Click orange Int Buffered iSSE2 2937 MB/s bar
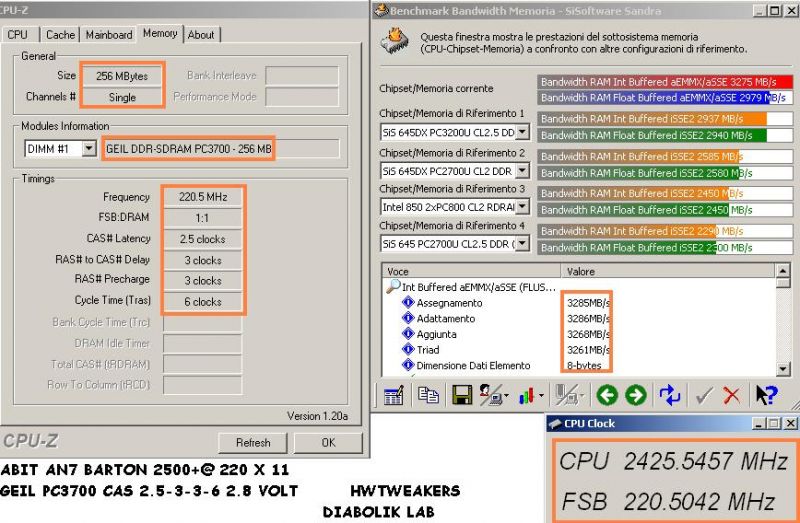Image resolution: width=800 pixels, height=523 pixels. pyautogui.click(x=665, y=118)
